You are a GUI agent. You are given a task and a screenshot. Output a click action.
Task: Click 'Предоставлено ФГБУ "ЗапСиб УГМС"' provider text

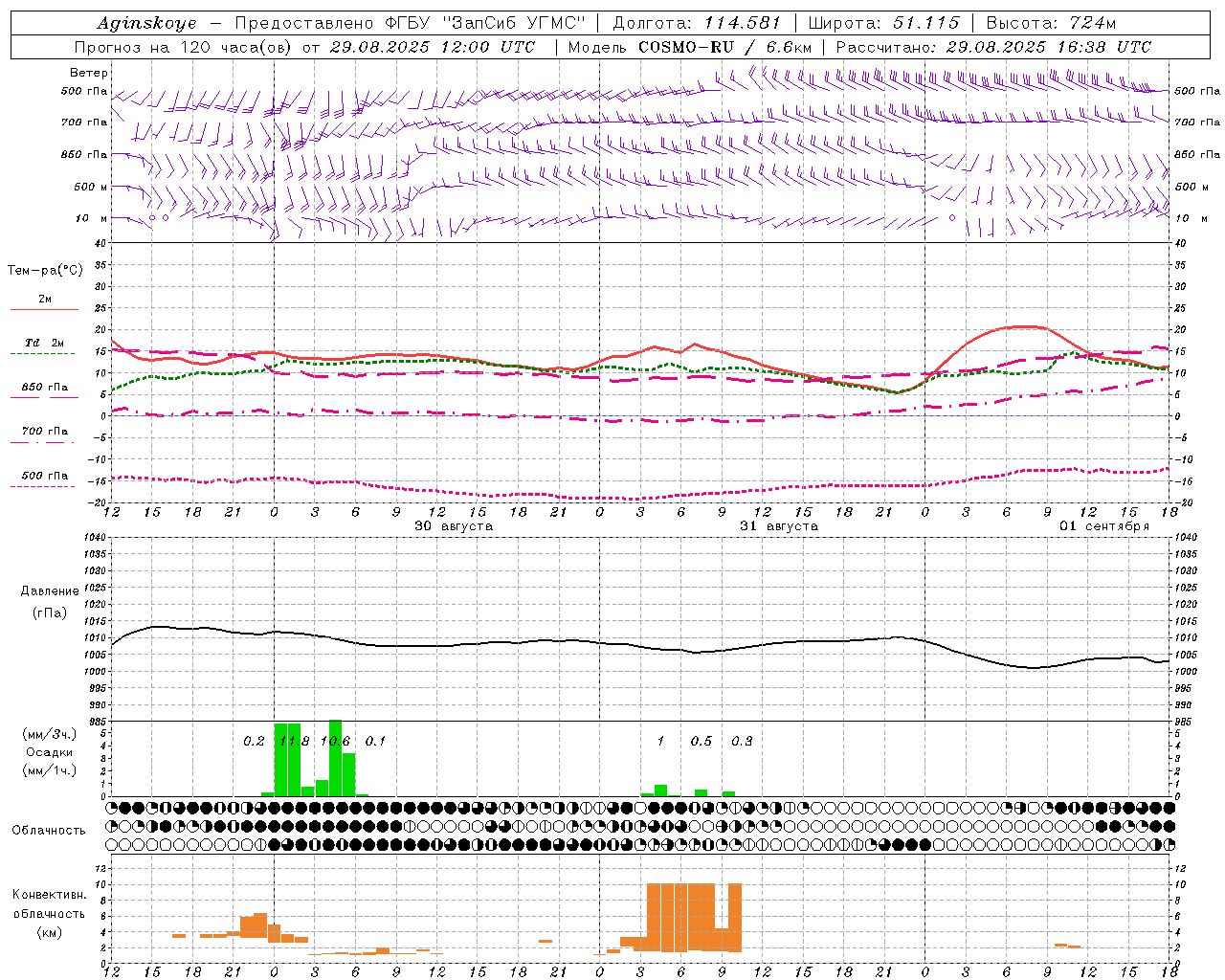click(410, 23)
